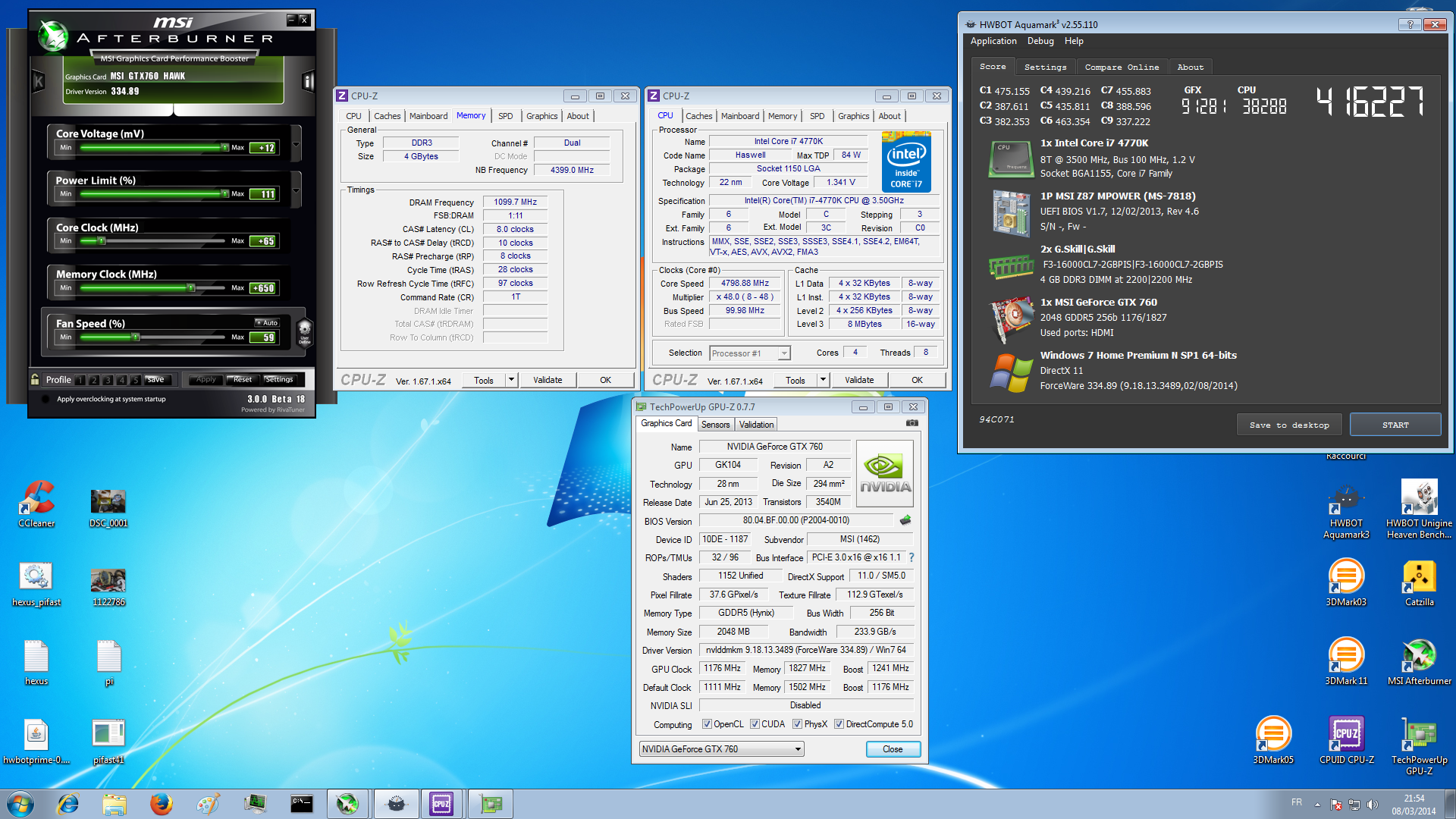
Task: Click Save to desktop in Aquamark
Action: pos(1289,425)
